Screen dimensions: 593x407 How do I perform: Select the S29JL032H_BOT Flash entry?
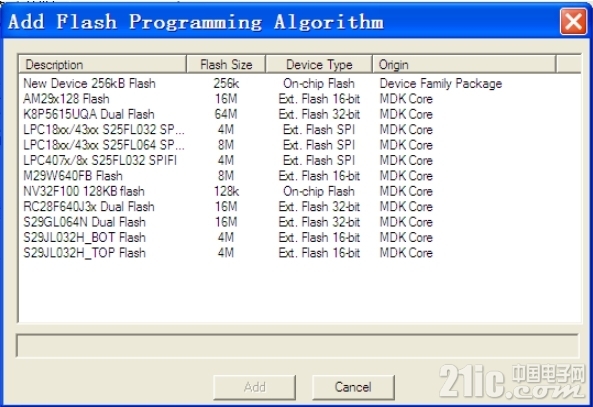pos(84,238)
